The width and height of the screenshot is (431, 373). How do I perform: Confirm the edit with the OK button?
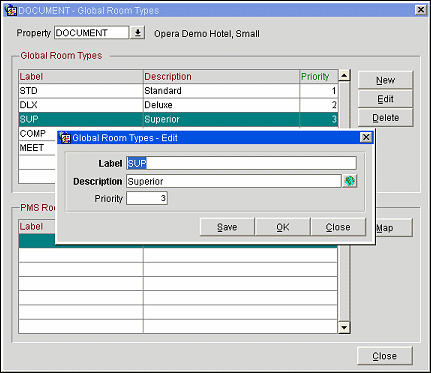point(283,227)
